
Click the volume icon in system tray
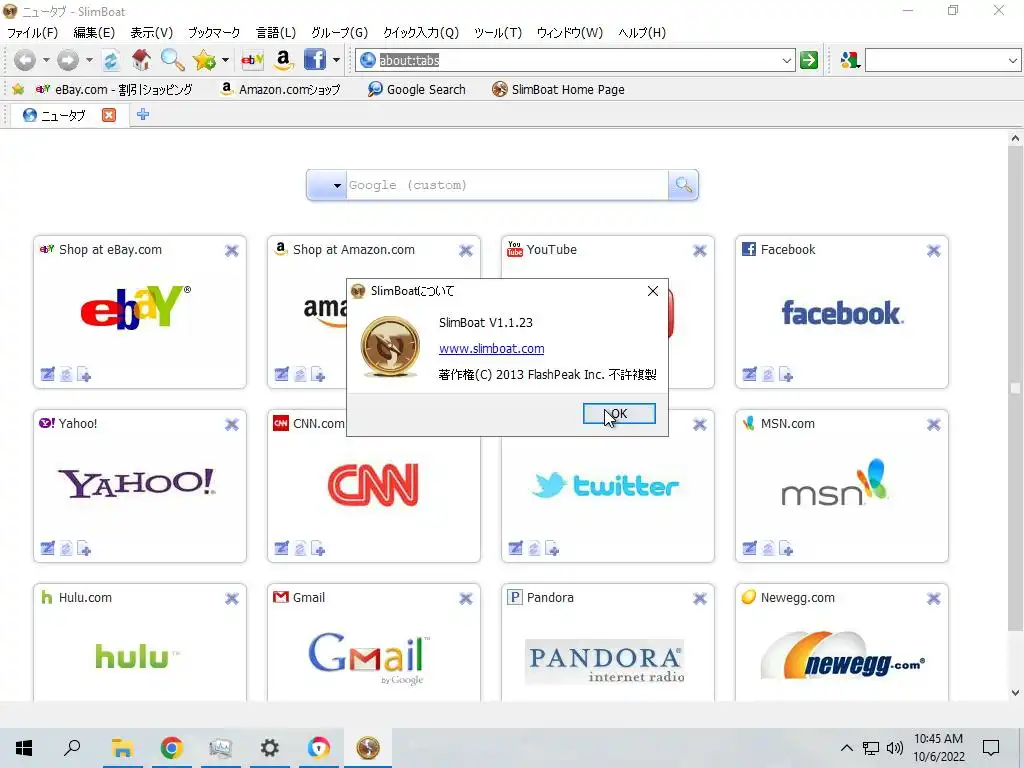tap(895, 748)
